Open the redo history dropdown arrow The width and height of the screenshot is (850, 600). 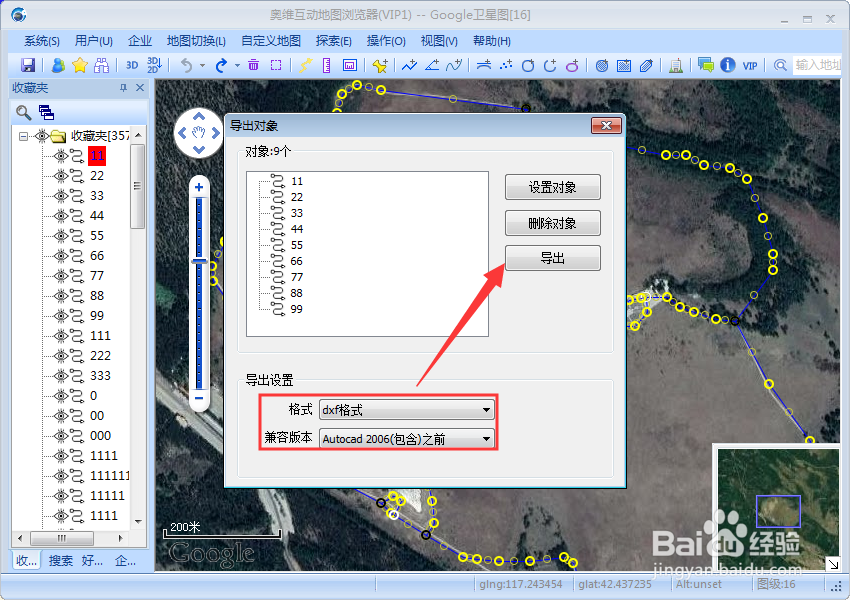(237, 66)
